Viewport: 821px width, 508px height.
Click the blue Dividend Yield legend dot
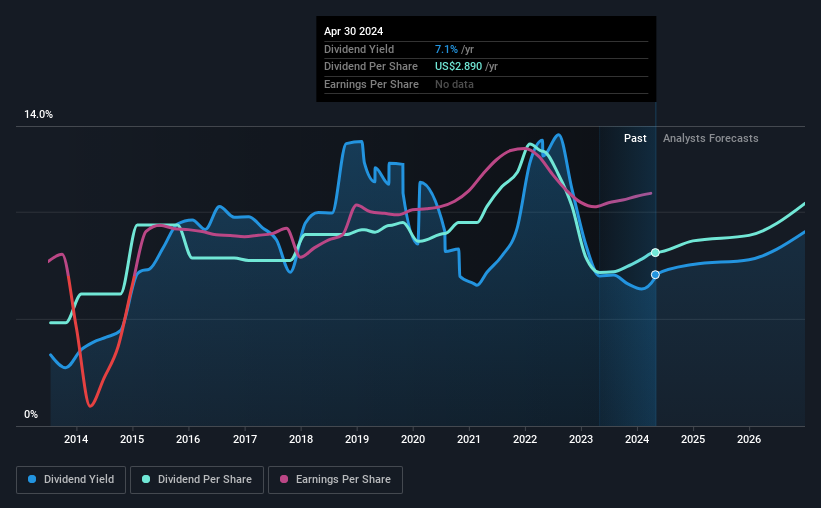32,479
